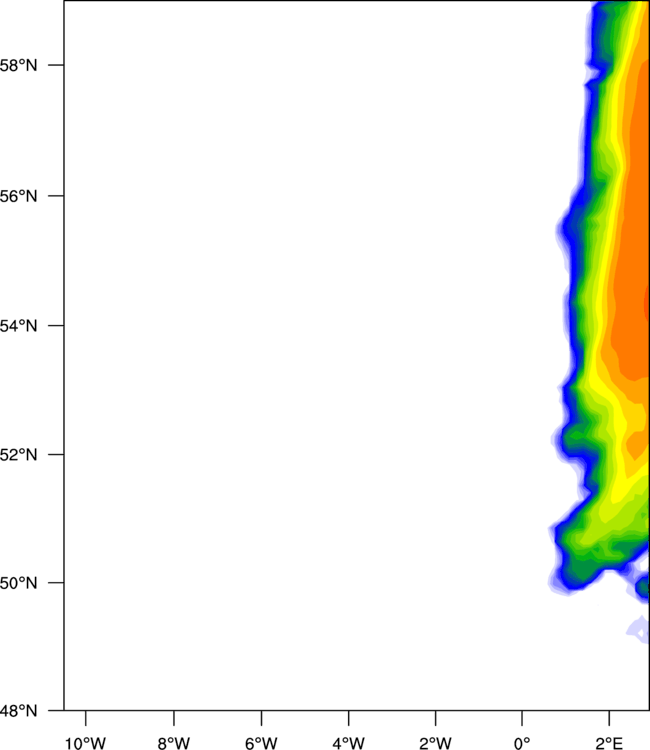The height and width of the screenshot is (750, 650).
Task: Click the 8°W longitude label
Action: (174, 743)
